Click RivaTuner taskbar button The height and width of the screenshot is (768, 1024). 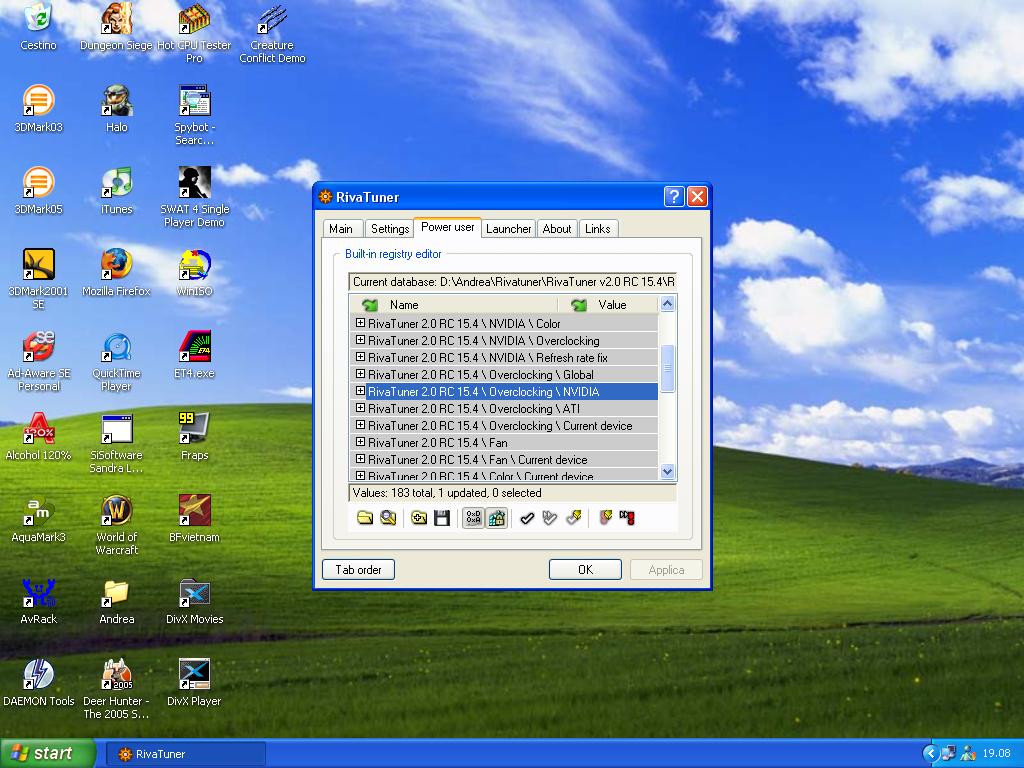click(185, 754)
